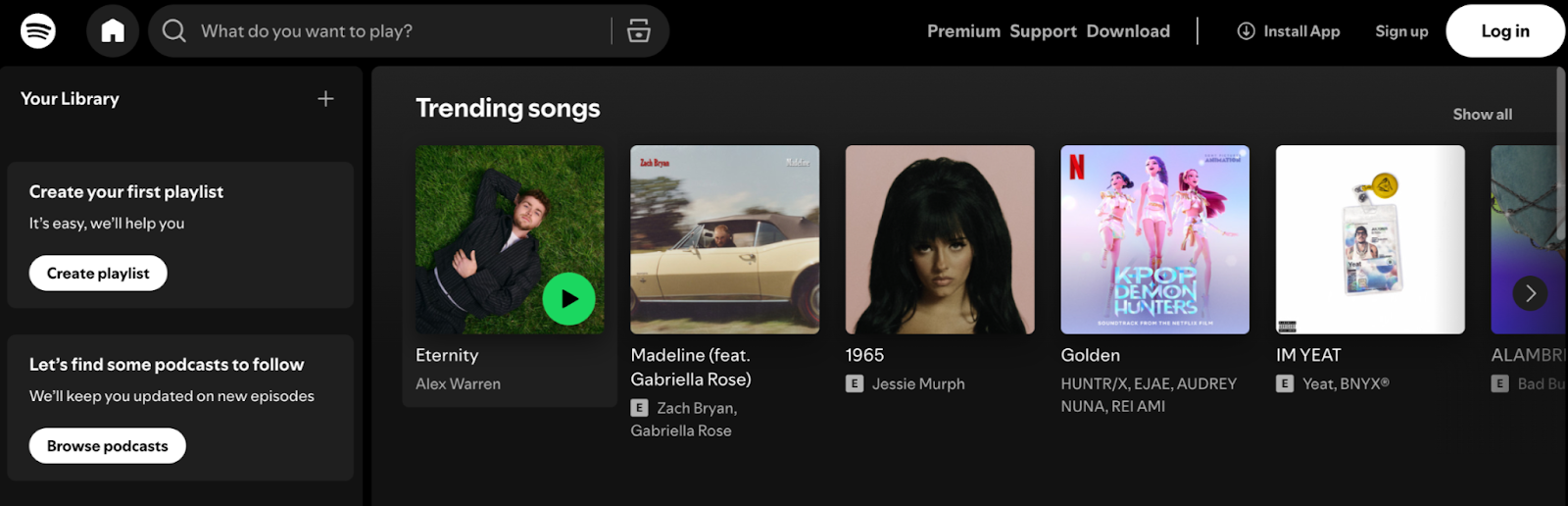Click the Install App download icon
Image resolution: width=1568 pixels, height=506 pixels.
coord(1246,31)
